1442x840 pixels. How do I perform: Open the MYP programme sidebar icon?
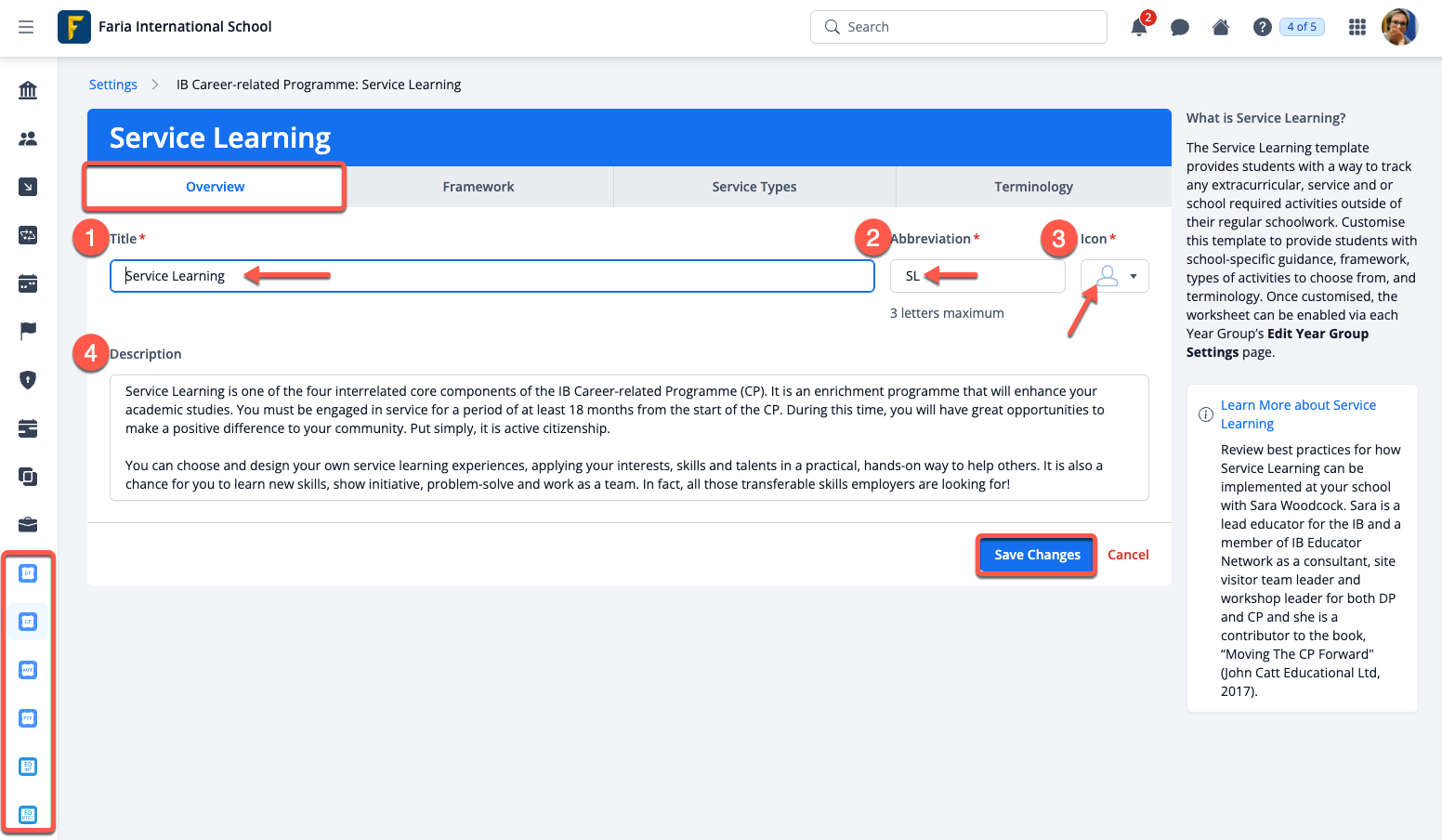[x=28, y=670]
